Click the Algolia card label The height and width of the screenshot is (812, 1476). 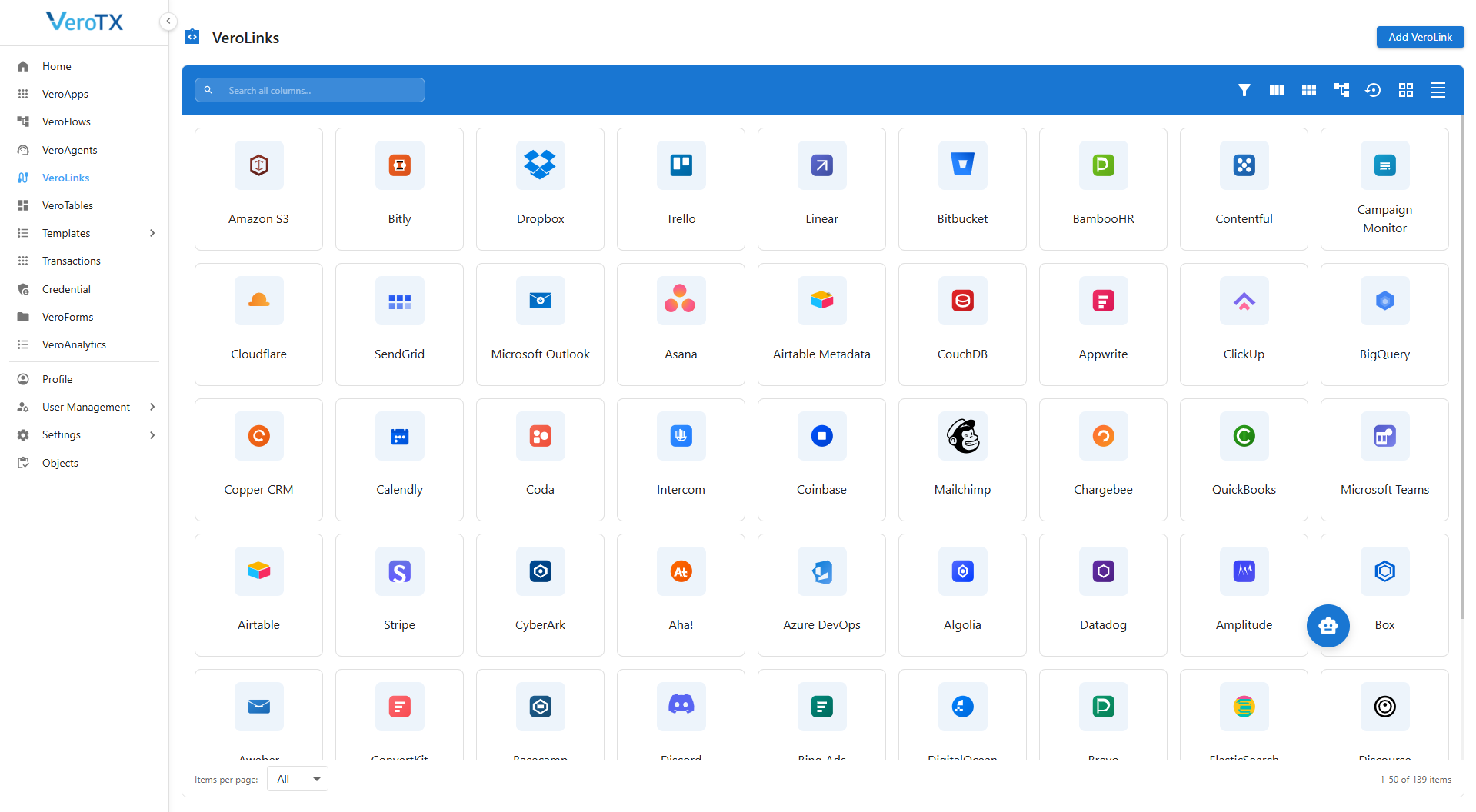point(962,625)
